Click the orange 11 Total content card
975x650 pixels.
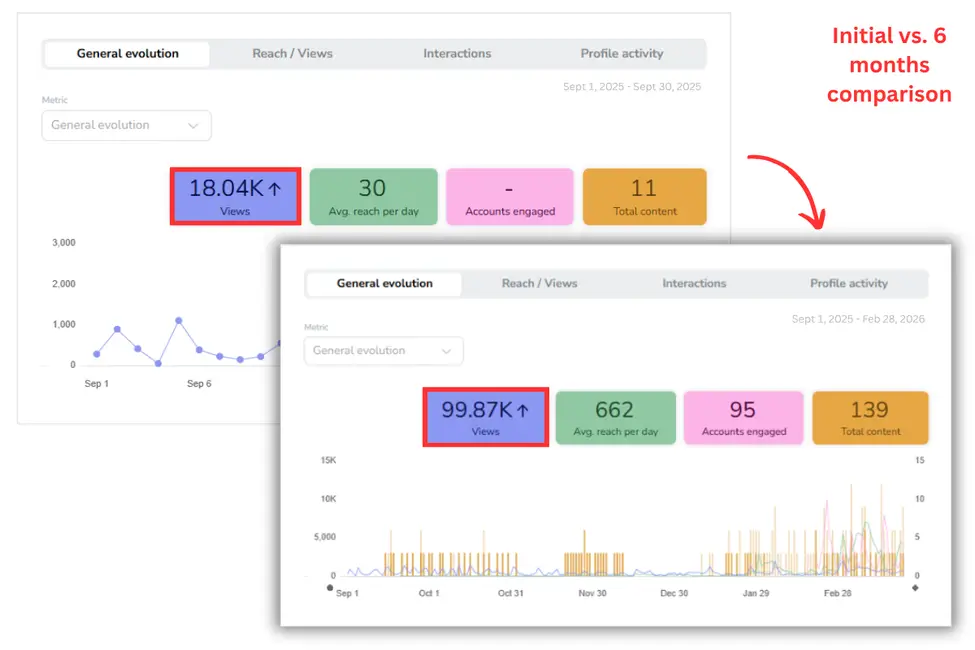pos(644,197)
